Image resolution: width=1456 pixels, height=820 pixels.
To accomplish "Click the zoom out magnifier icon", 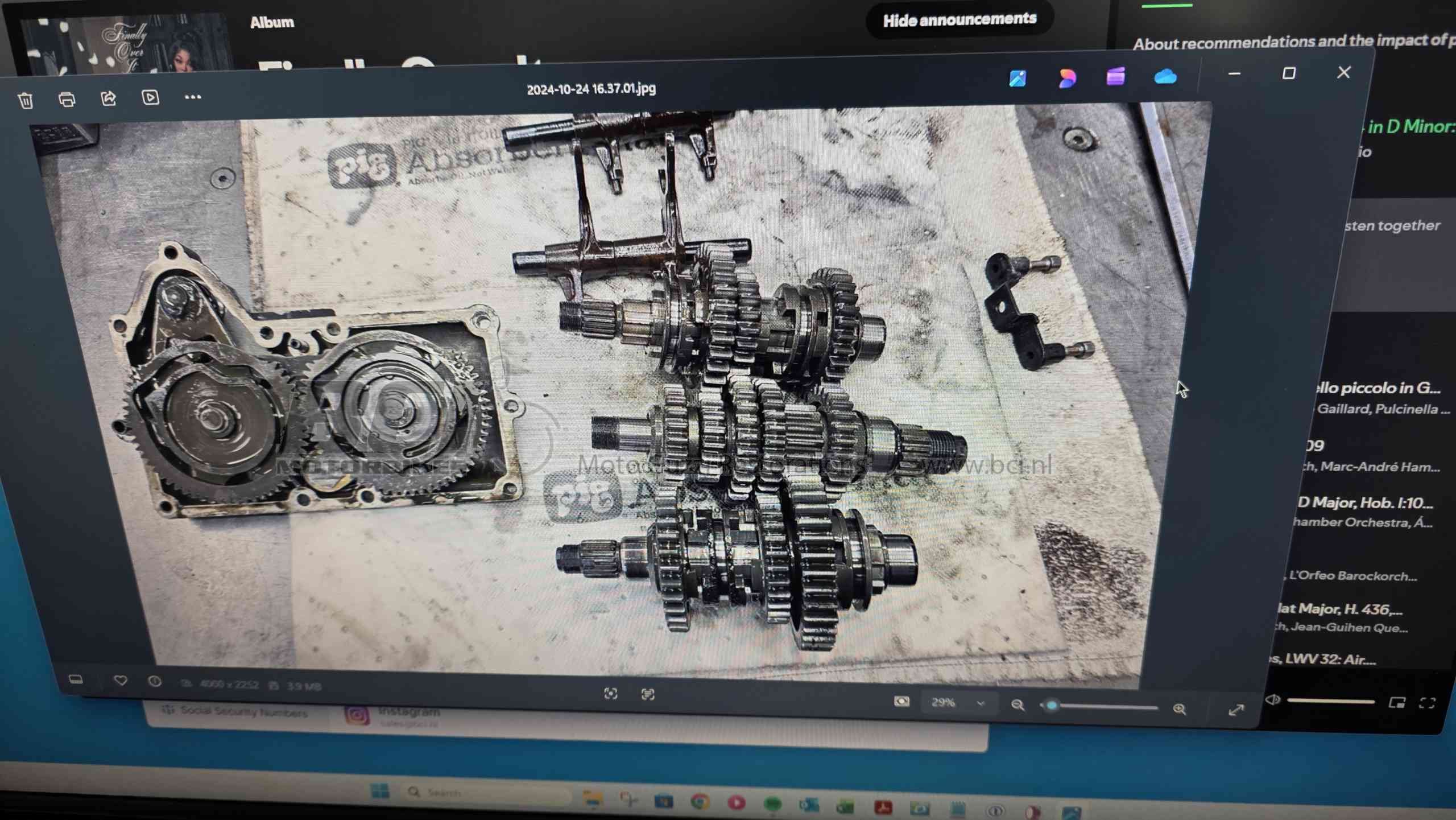I will tap(1017, 706).
